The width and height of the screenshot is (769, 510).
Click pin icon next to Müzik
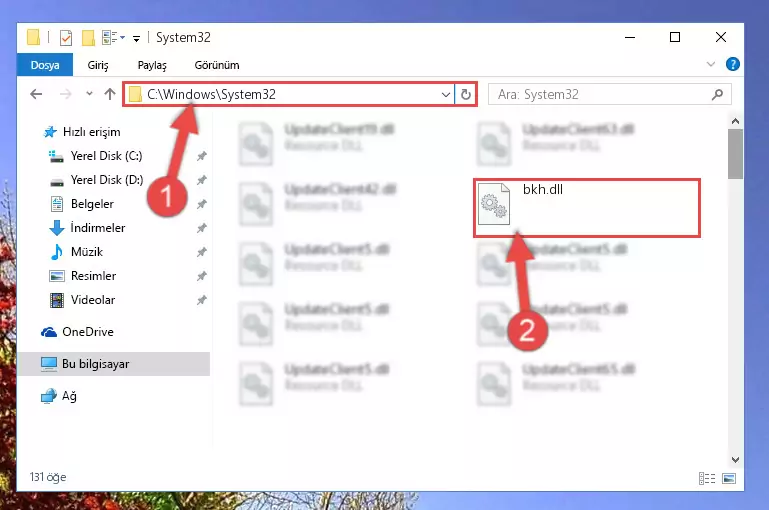click(202, 253)
